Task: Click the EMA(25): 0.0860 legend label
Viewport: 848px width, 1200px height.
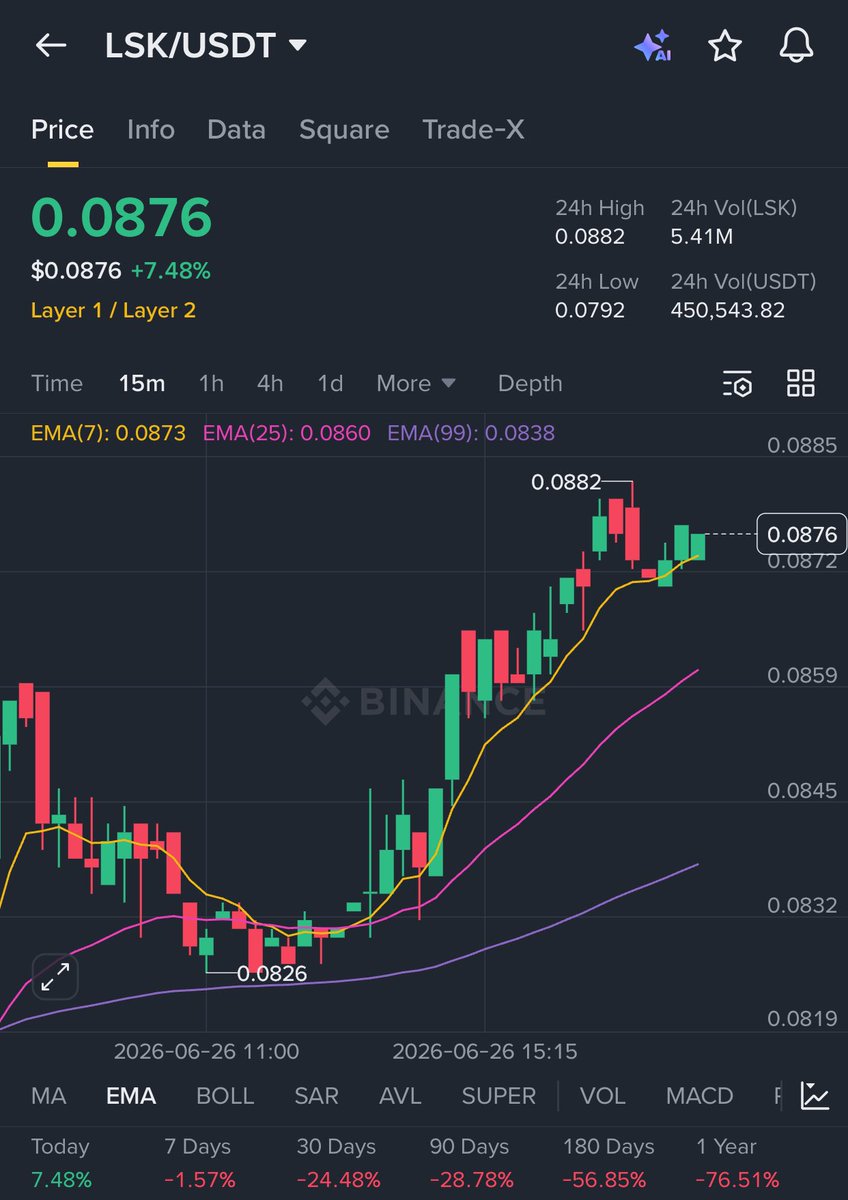Action: point(286,433)
